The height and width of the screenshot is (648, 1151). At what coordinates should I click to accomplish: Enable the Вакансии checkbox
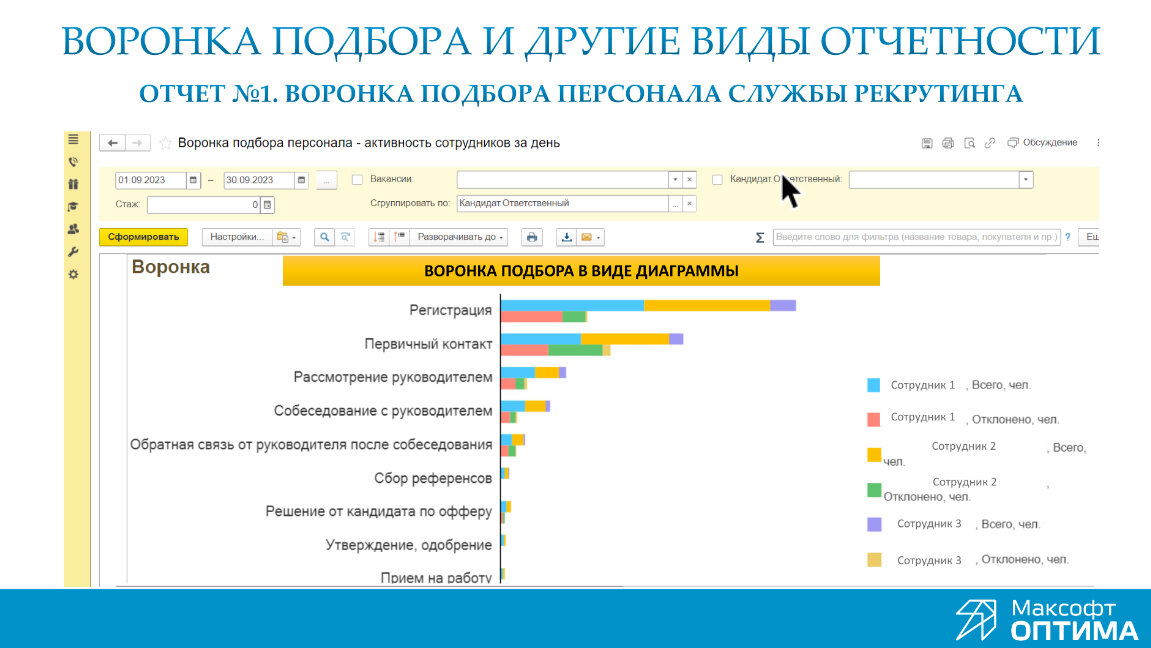[357, 179]
